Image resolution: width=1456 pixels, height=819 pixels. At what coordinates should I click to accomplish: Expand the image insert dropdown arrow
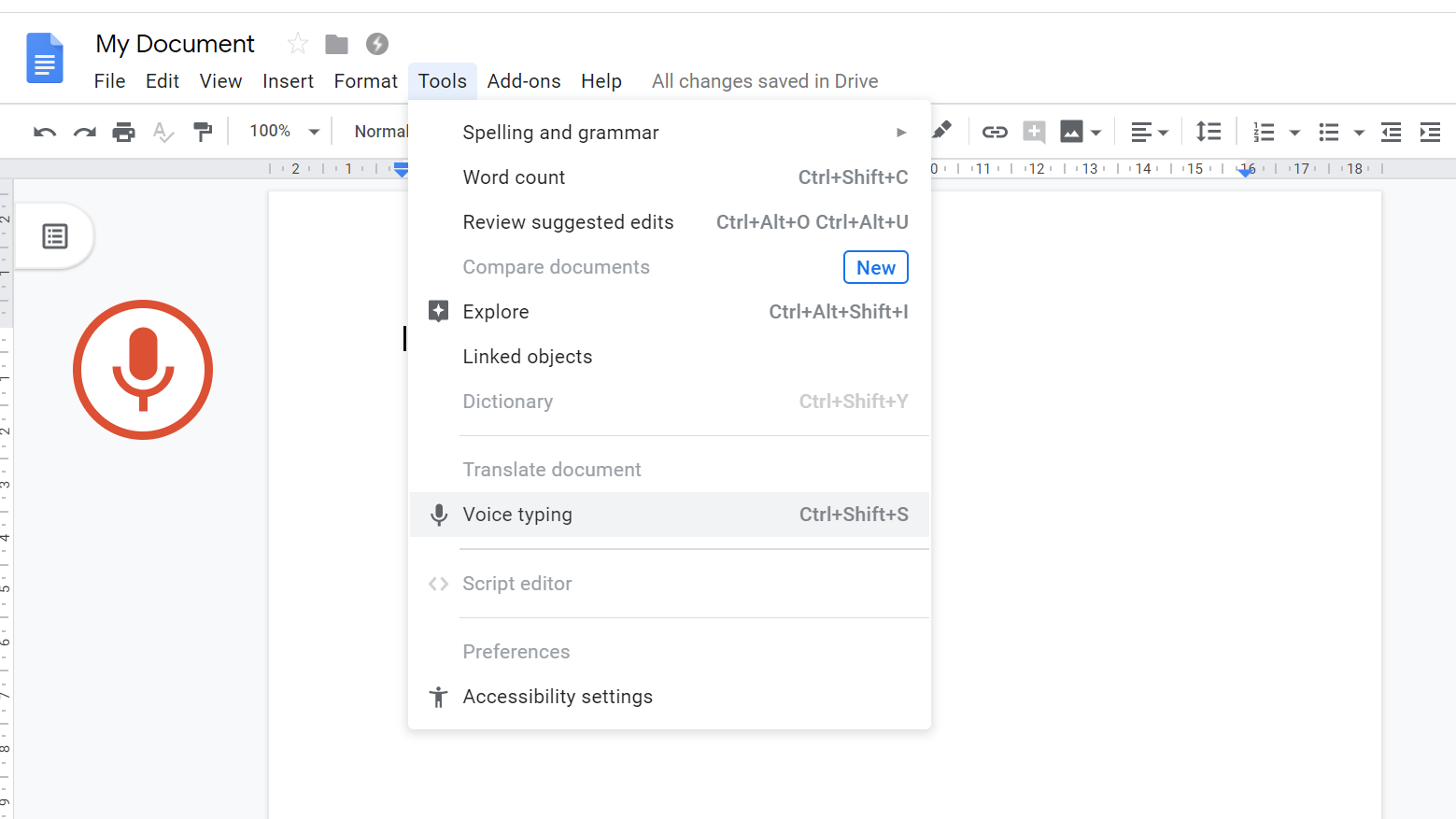click(x=1096, y=133)
